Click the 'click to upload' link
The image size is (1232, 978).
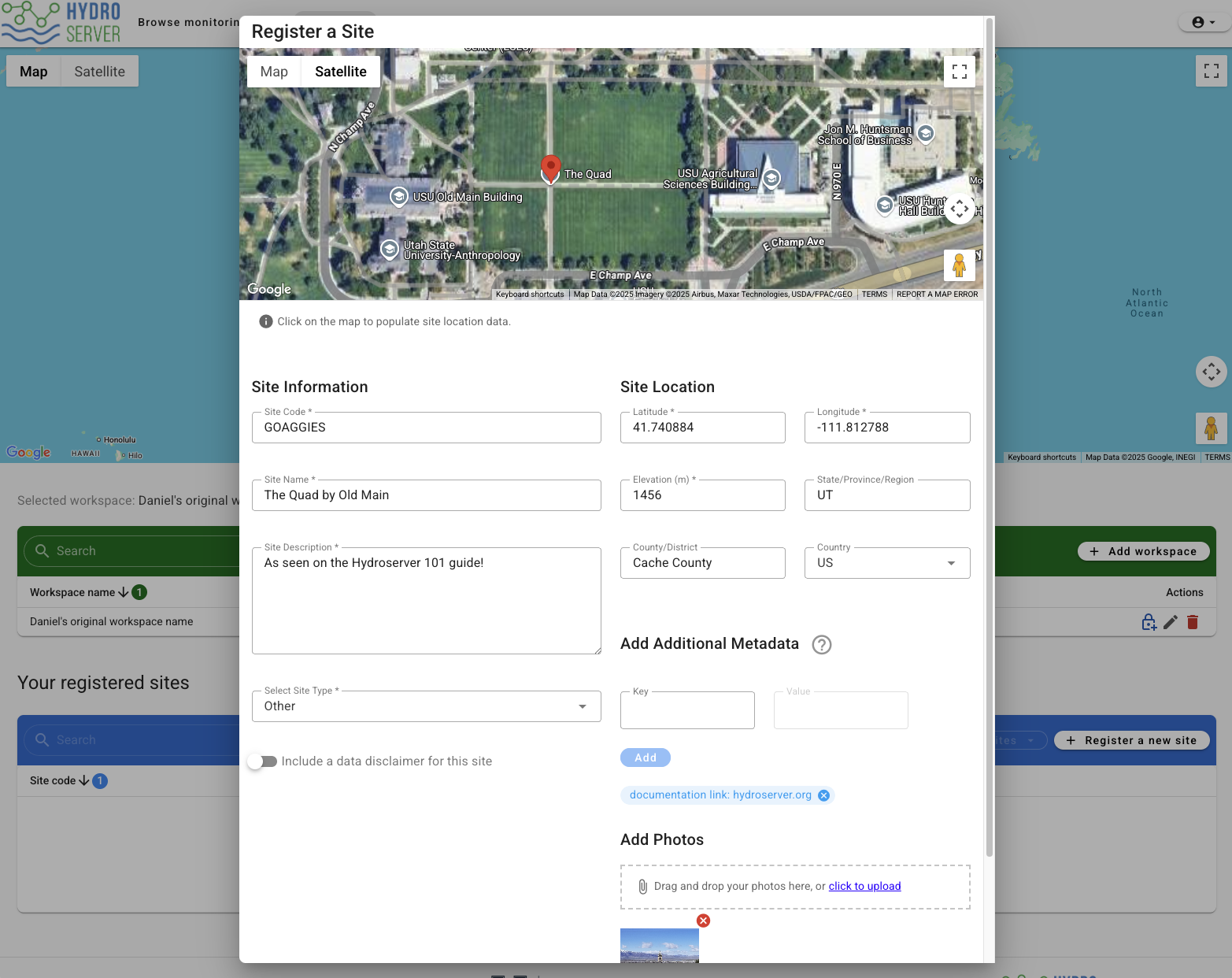[864, 887]
